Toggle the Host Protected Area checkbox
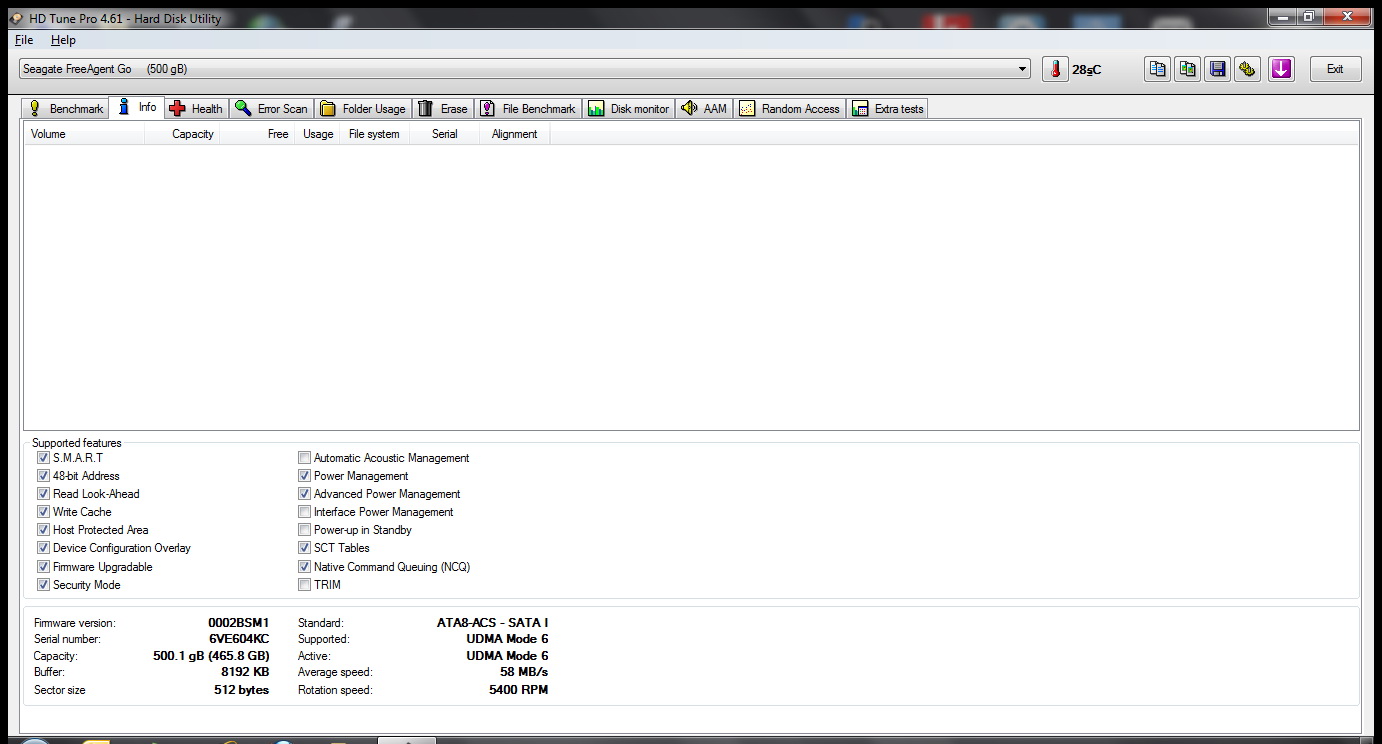 [x=43, y=530]
